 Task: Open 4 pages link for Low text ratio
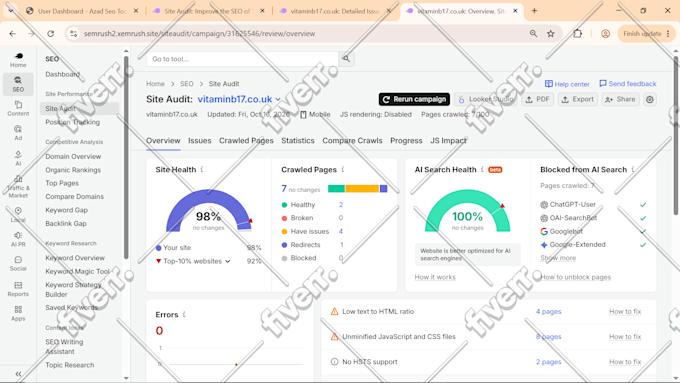[x=549, y=311]
